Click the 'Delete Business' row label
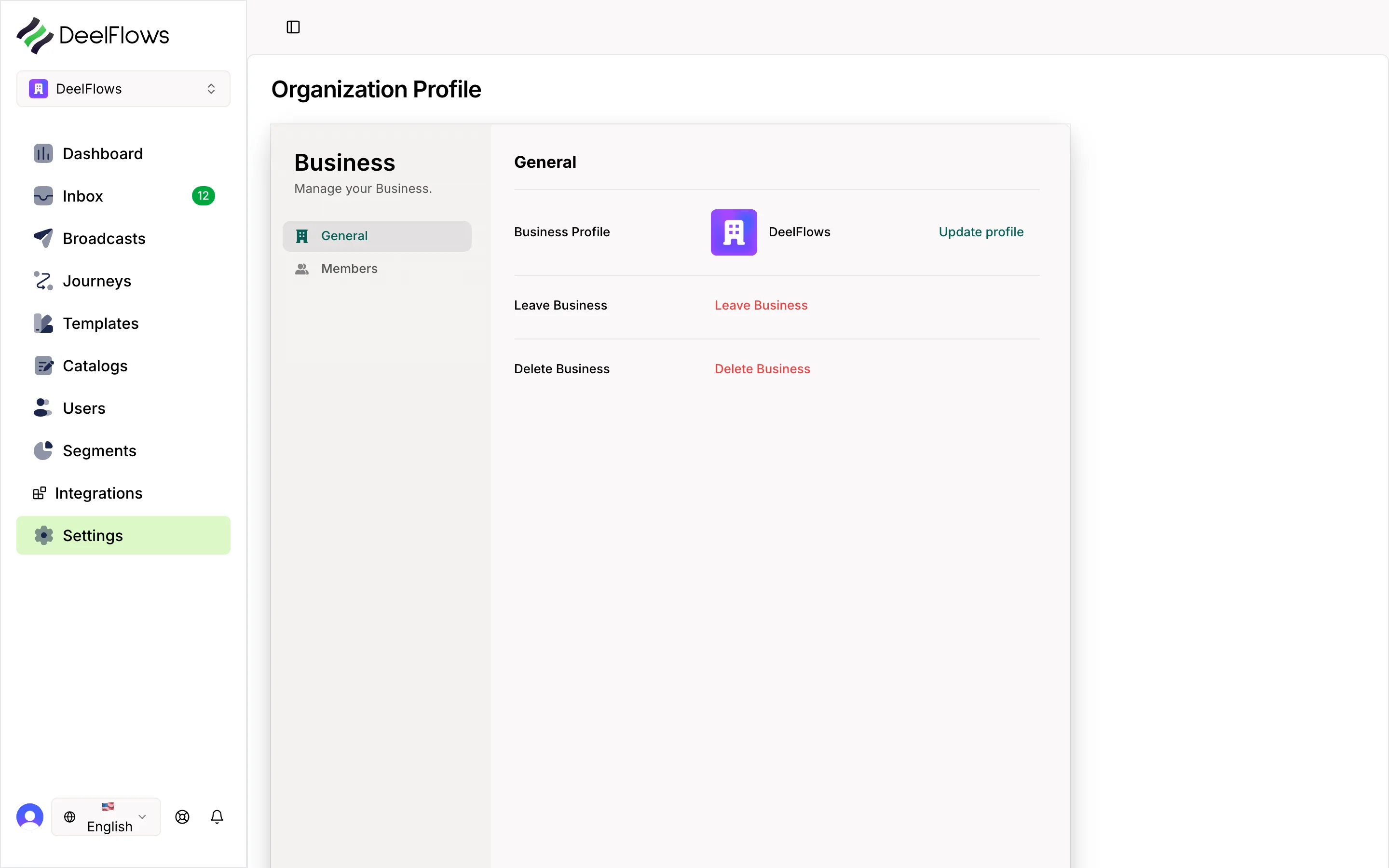The image size is (1389, 868). pos(562,369)
